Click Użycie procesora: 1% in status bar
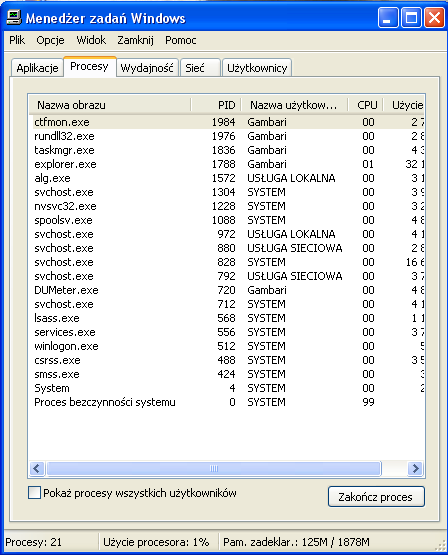This screenshot has height=555, width=448. point(156,542)
